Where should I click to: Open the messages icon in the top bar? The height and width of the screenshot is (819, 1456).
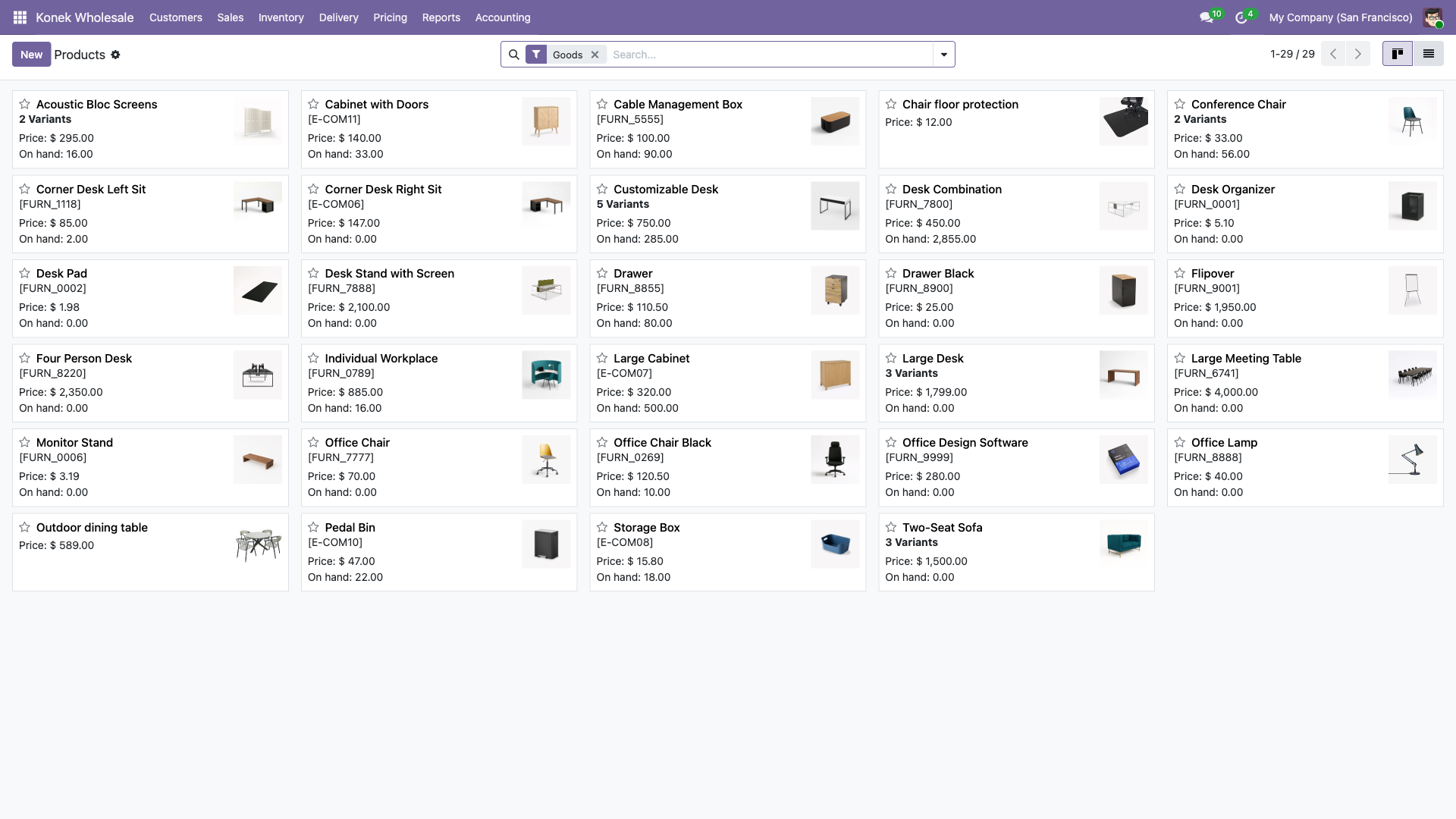[x=1207, y=17]
